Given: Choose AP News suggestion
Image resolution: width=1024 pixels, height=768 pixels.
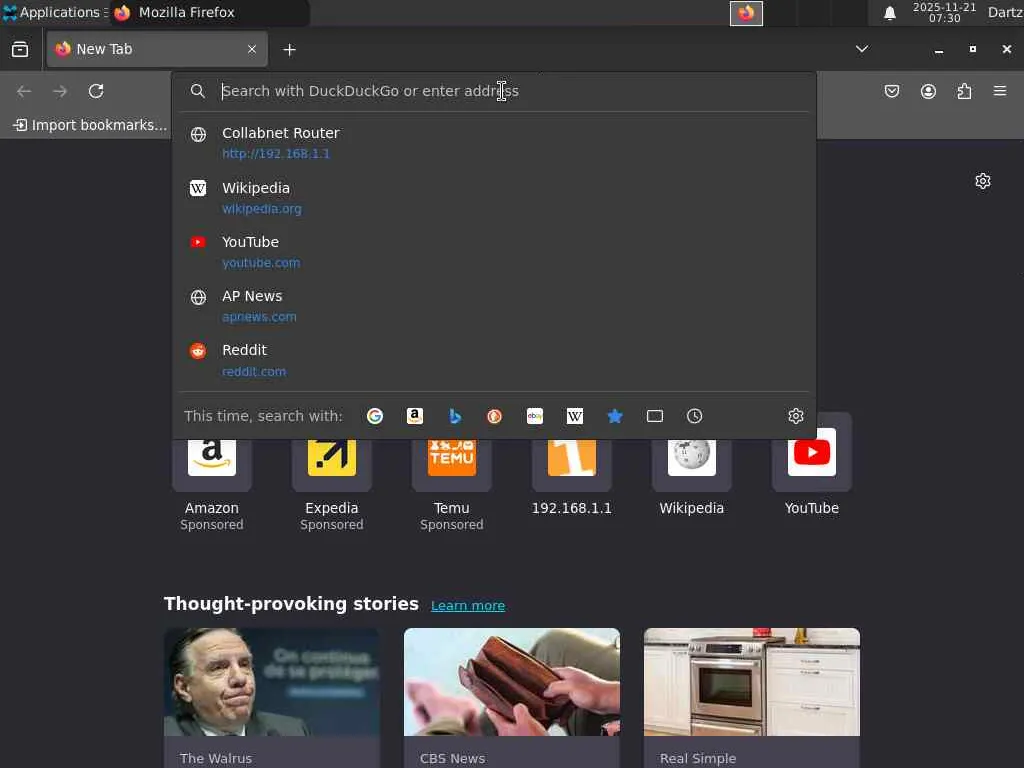Looking at the screenshot, I should coord(494,306).
